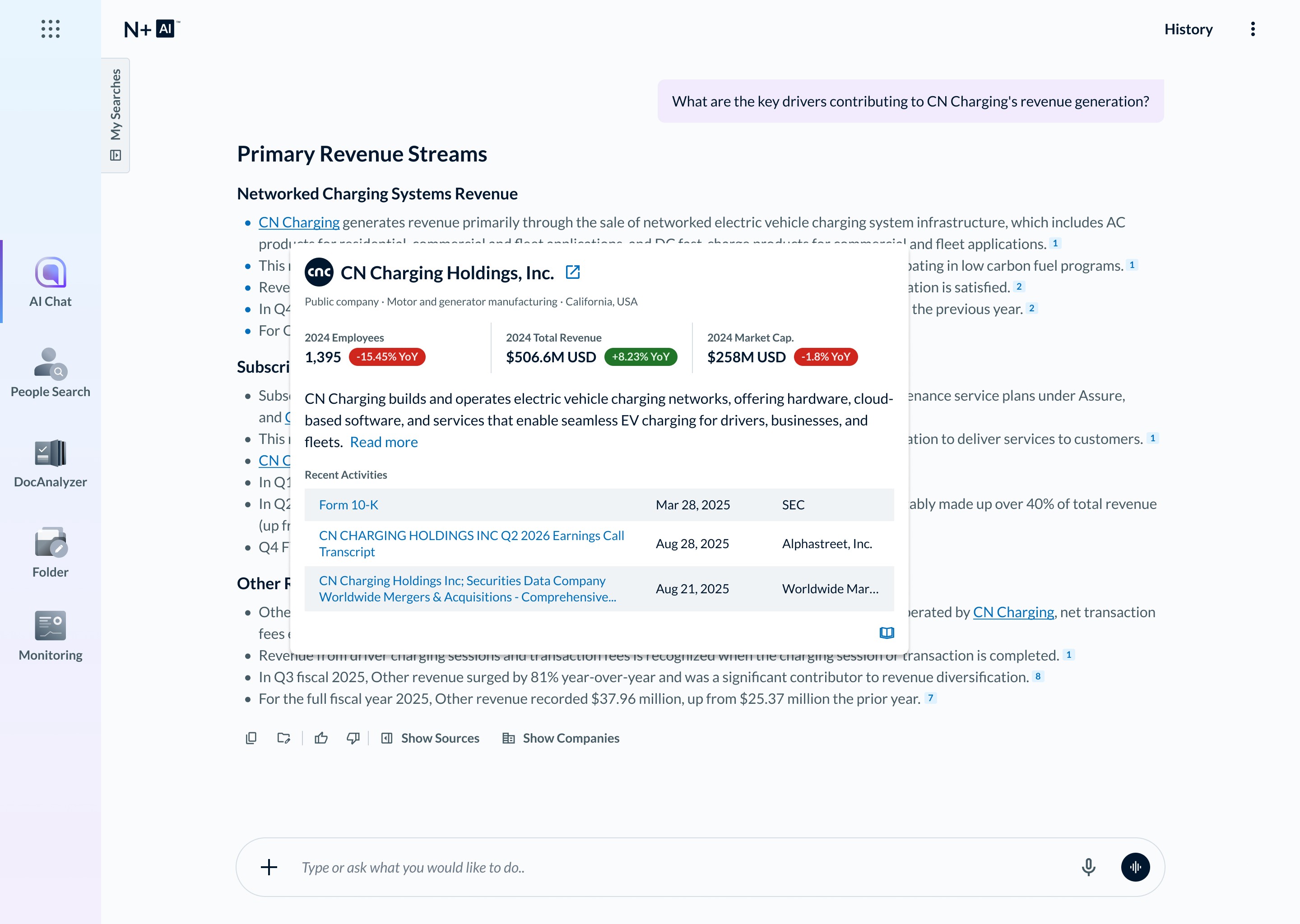
Task: Click the Read more link
Action: [x=383, y=442]
